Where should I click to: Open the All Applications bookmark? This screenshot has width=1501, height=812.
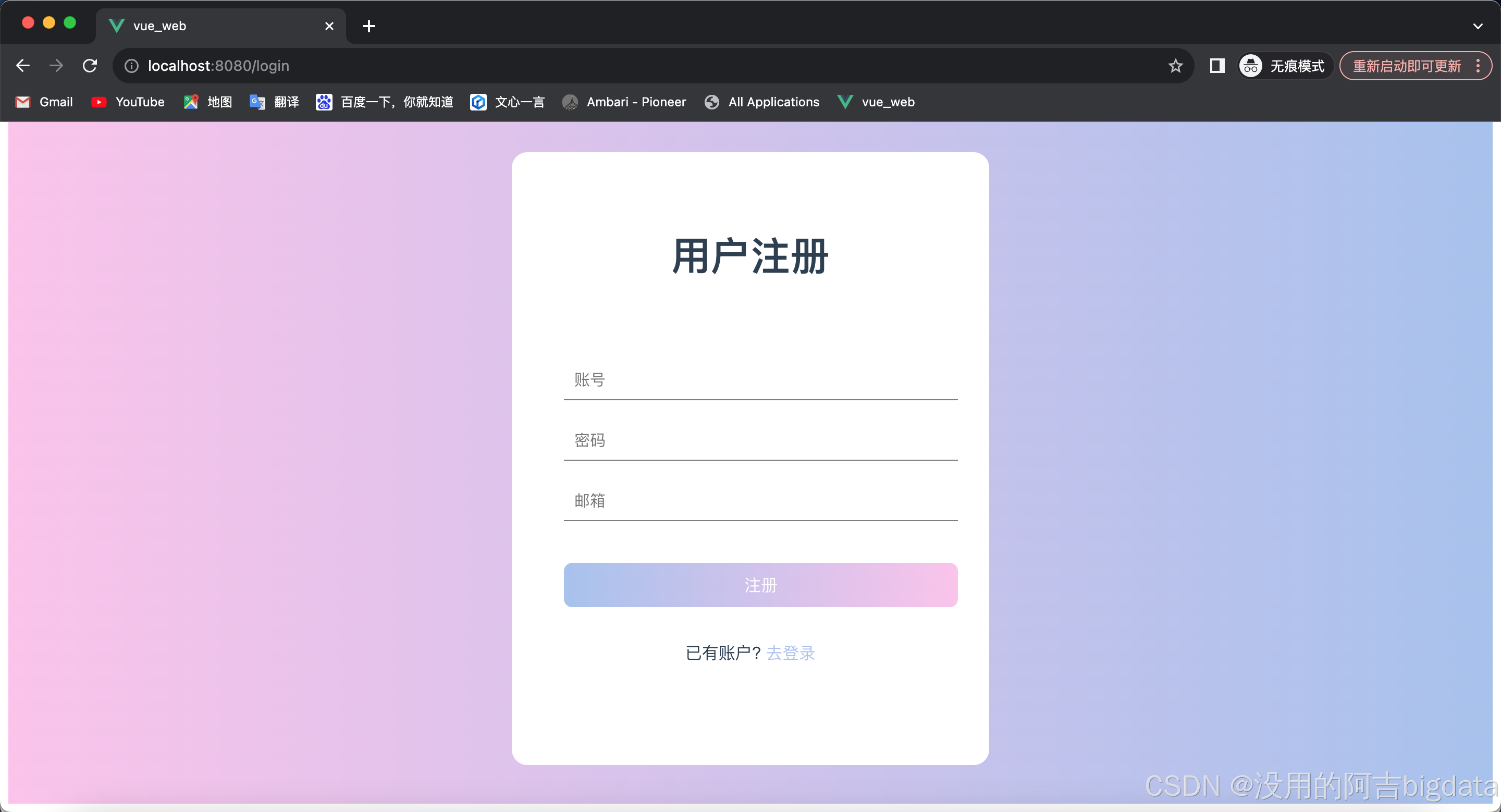761,102
